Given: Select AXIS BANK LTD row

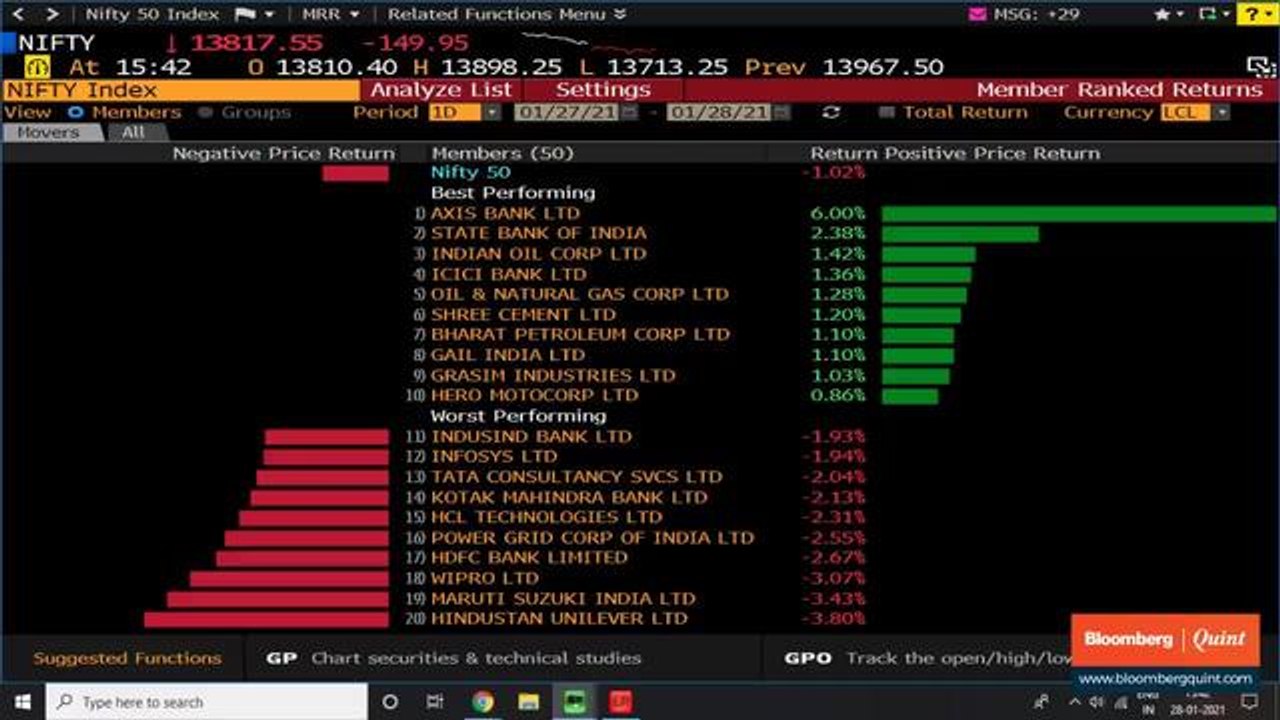Looking at the screenshot, I should point(505,213).
